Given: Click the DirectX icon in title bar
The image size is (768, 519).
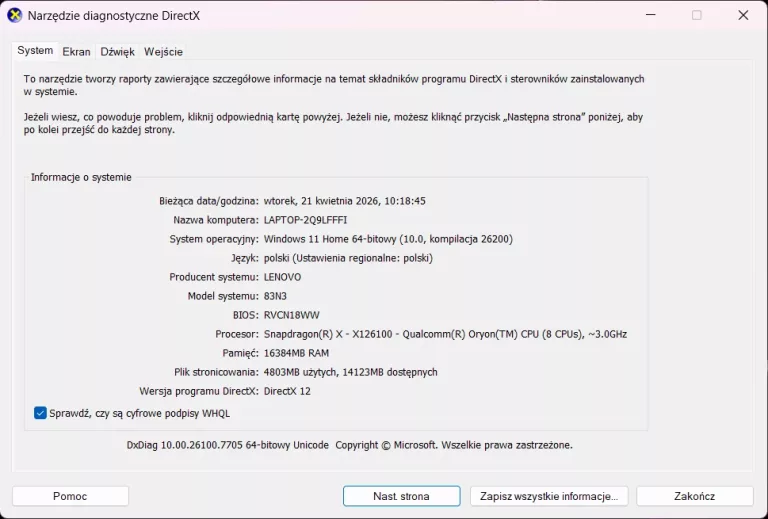Looking at the screenshot, I should [15, 15].
